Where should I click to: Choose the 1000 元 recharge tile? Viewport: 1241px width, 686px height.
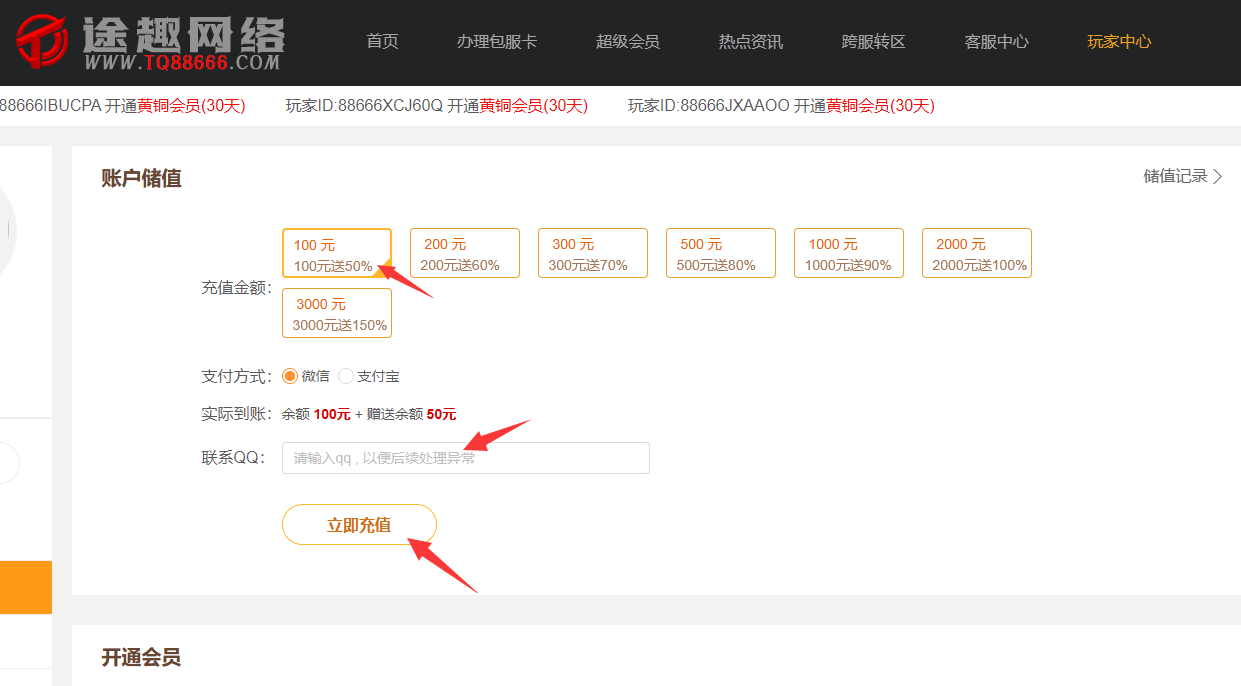pyautogui.click(x=848, y=254)
